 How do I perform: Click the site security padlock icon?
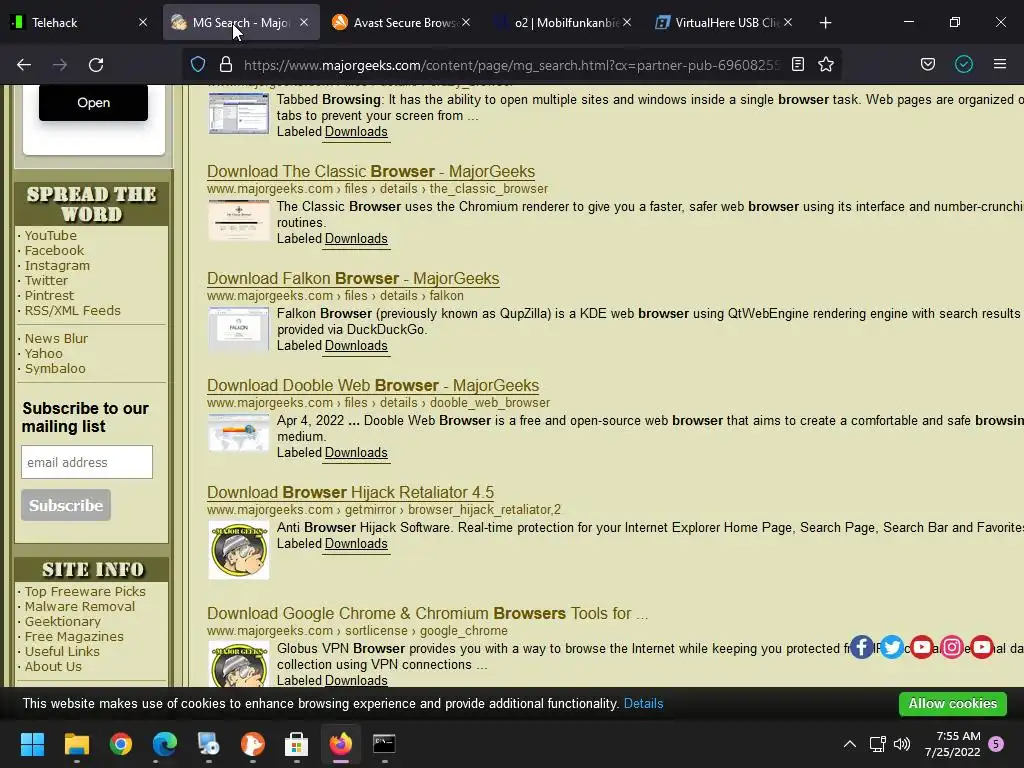pos(226,64)
